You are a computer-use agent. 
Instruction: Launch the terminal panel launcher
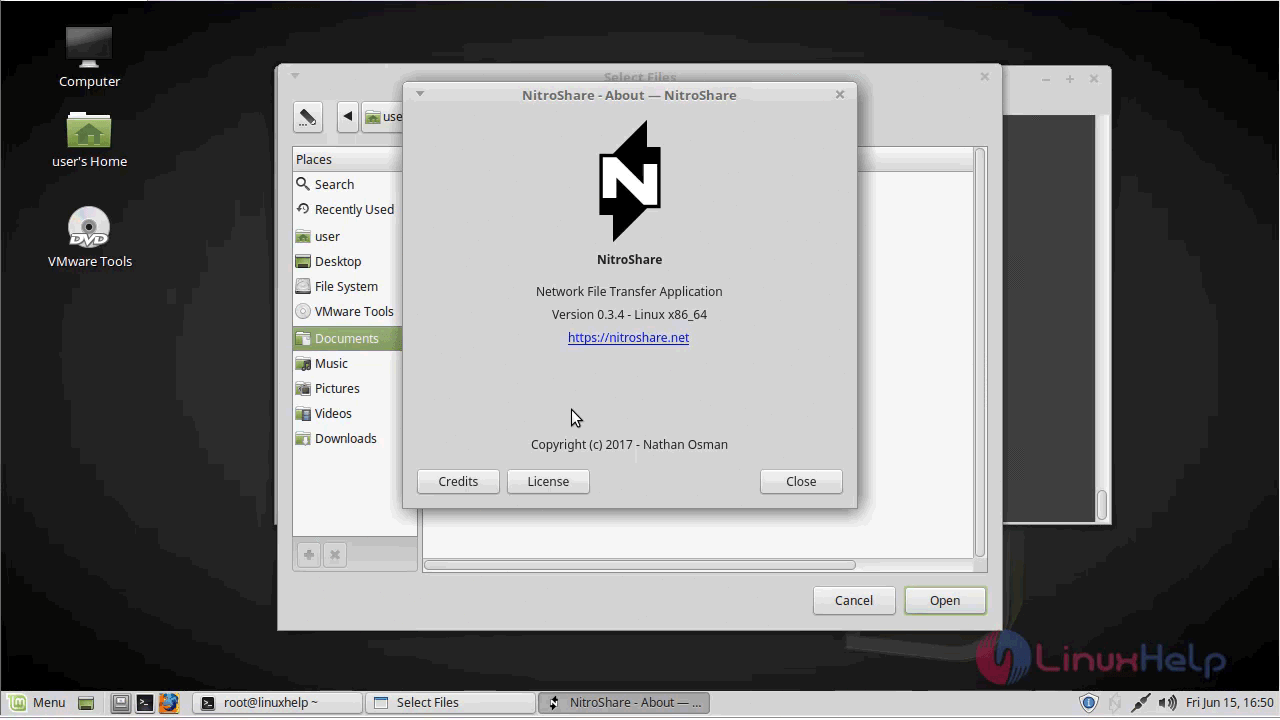click(x=145, y=703)
